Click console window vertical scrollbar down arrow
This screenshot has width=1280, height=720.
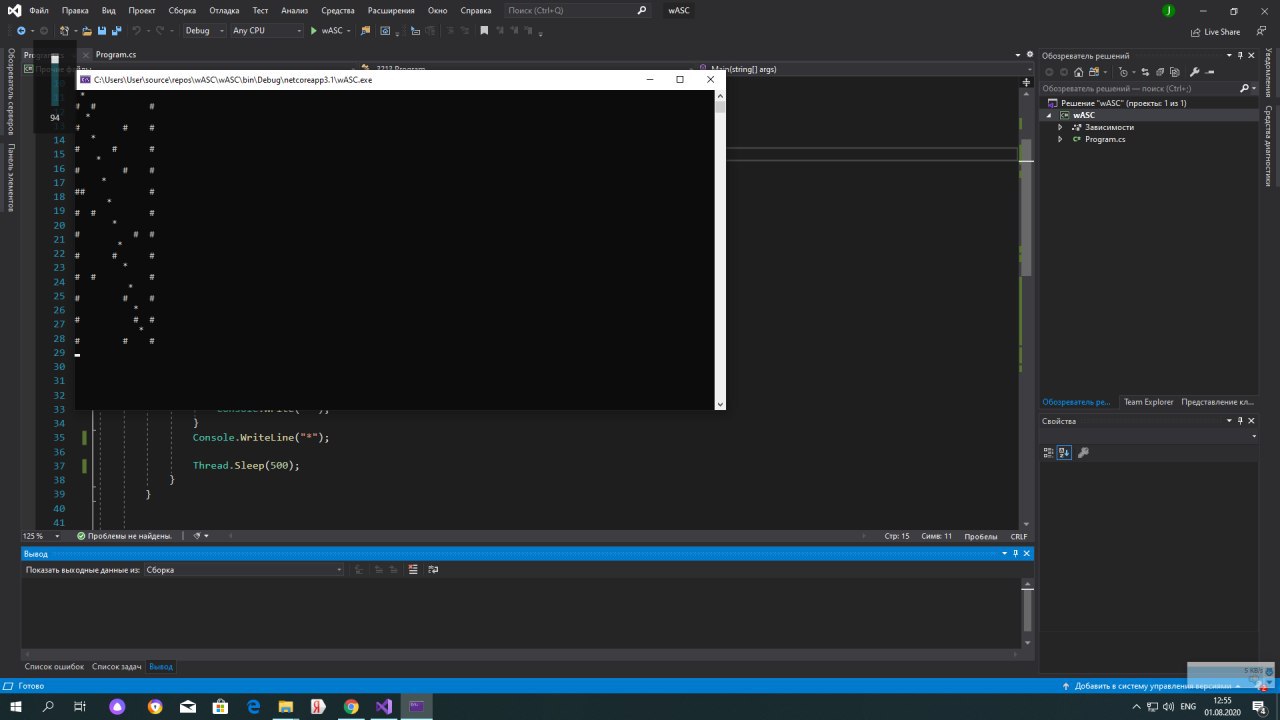[720, 404]
